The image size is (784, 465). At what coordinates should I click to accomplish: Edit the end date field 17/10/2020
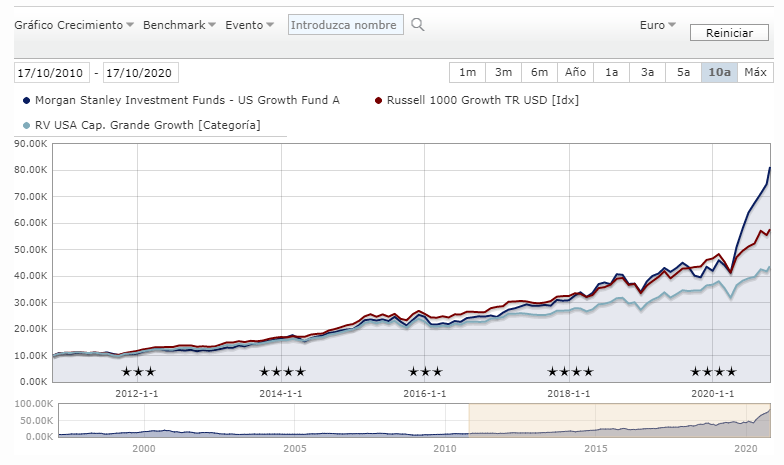[x=140, y=73]
